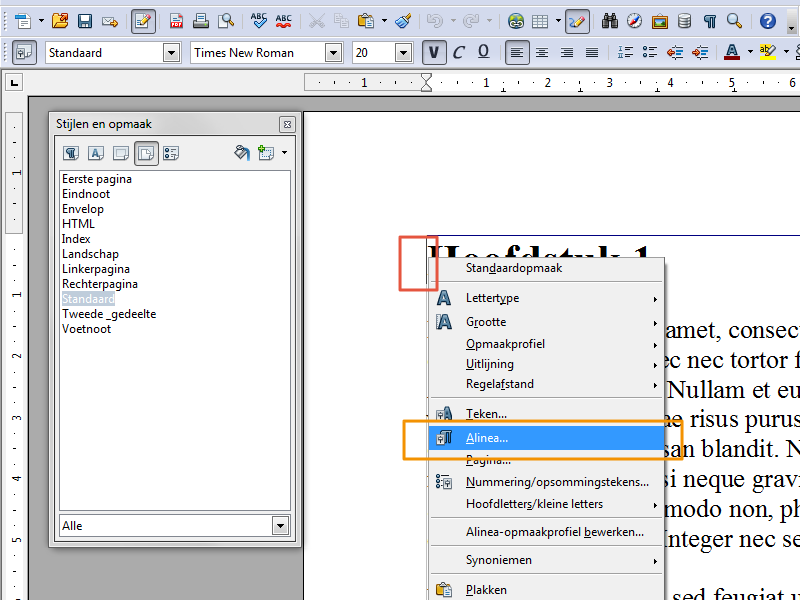Viewport: 800px width, 600px height.
Task: Open the Gallery picture icon
Action: [660, 21]
